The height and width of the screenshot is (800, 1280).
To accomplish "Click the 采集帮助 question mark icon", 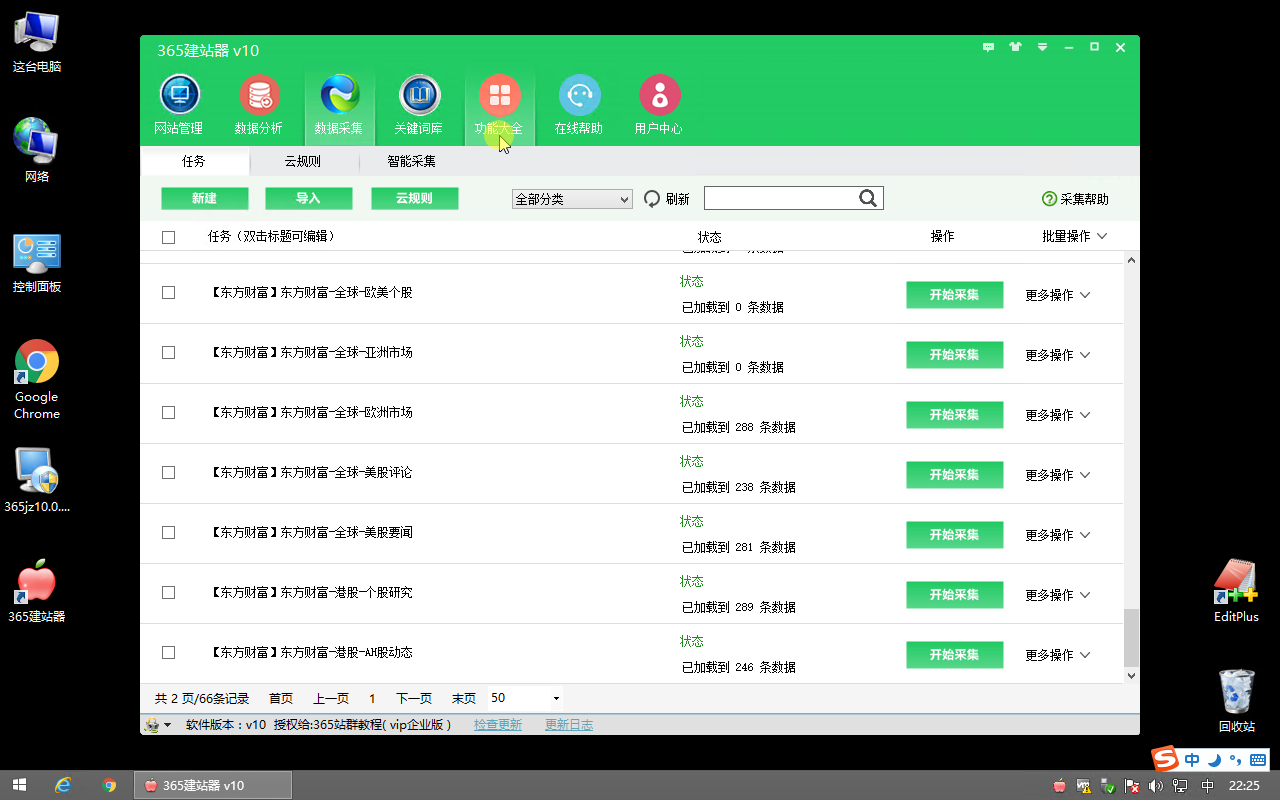I will (x=1049, y=199).
